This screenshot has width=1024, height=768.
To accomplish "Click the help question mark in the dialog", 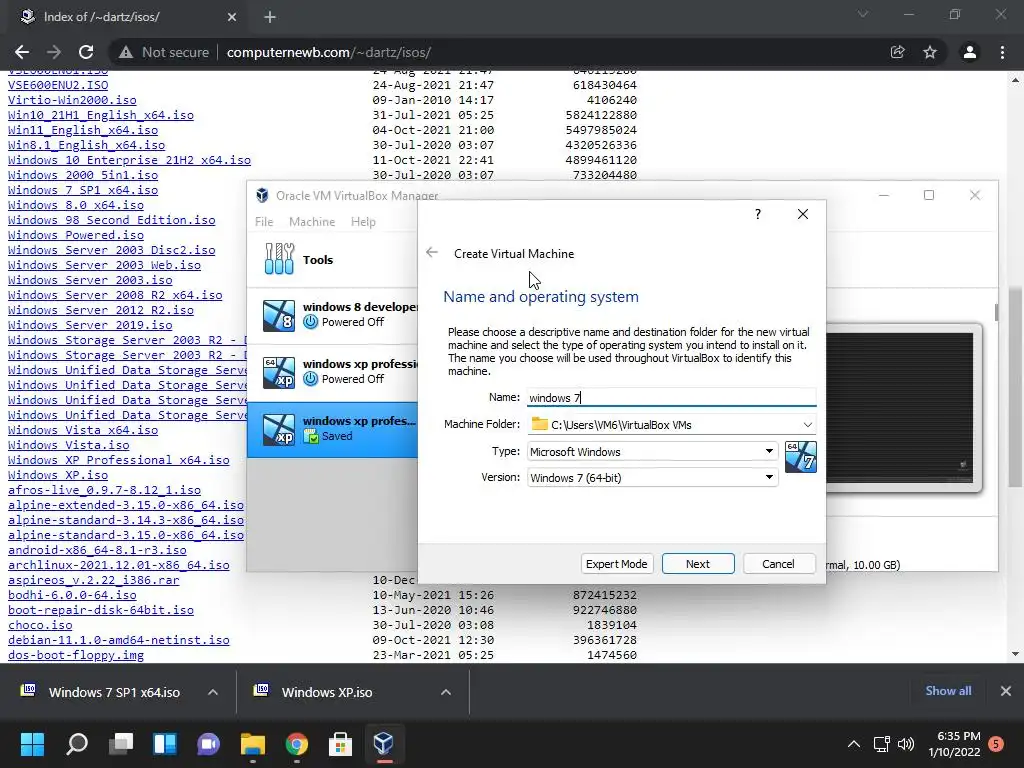I will [x=758, y=214].
